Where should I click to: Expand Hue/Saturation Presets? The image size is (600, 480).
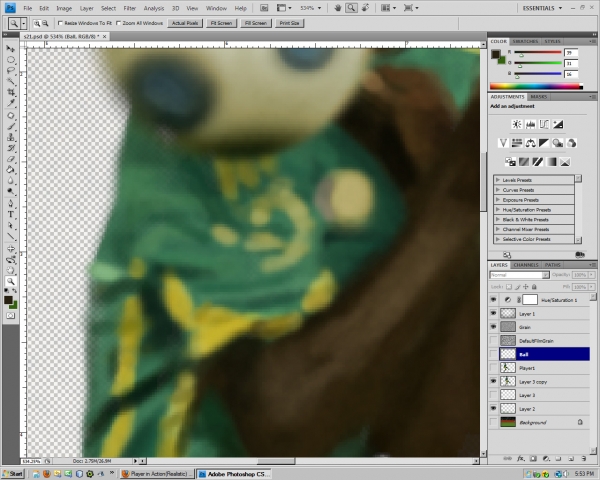click(497, 209)
